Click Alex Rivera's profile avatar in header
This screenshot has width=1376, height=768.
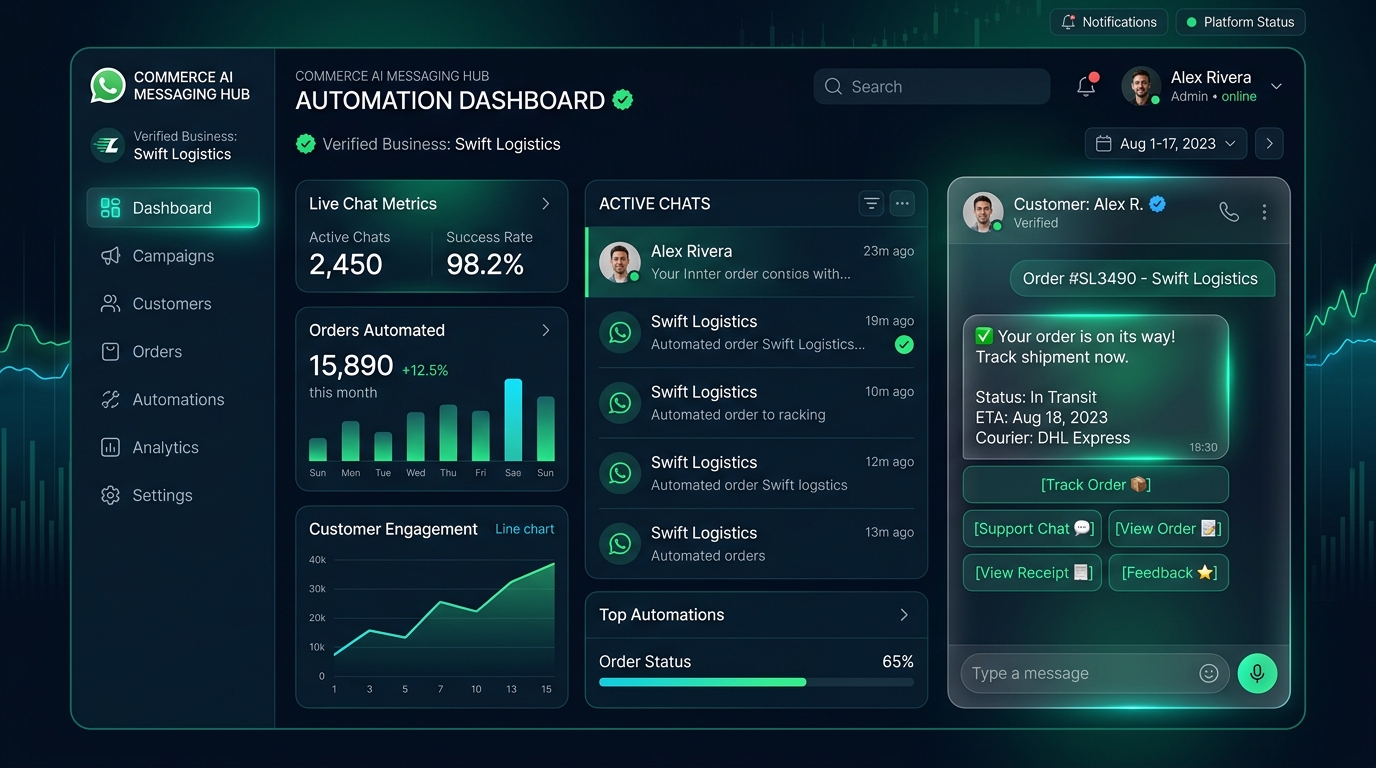pyautogui.click(x=1141, y=87)
